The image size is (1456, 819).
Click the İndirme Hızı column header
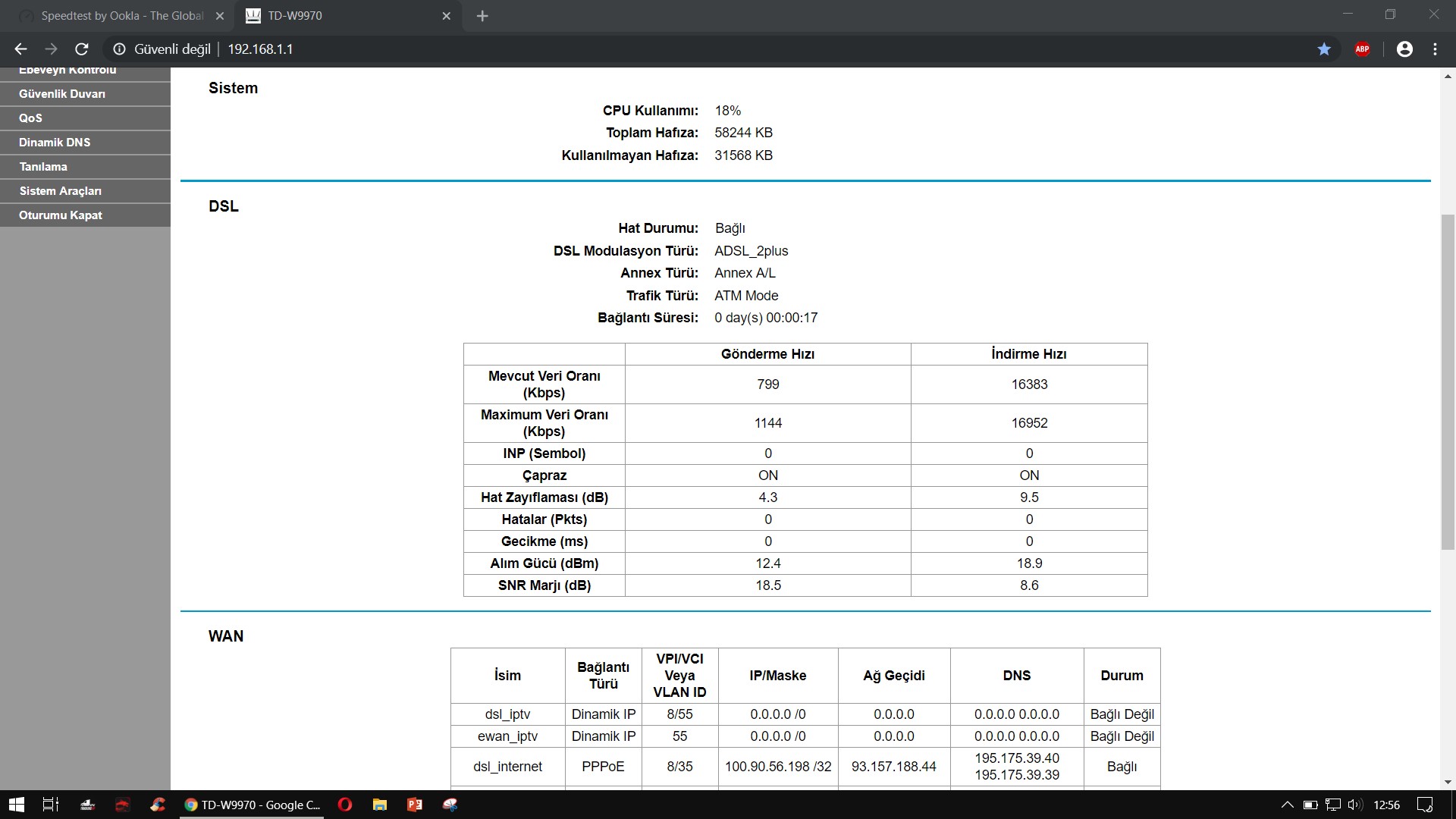click(1029, 354)
